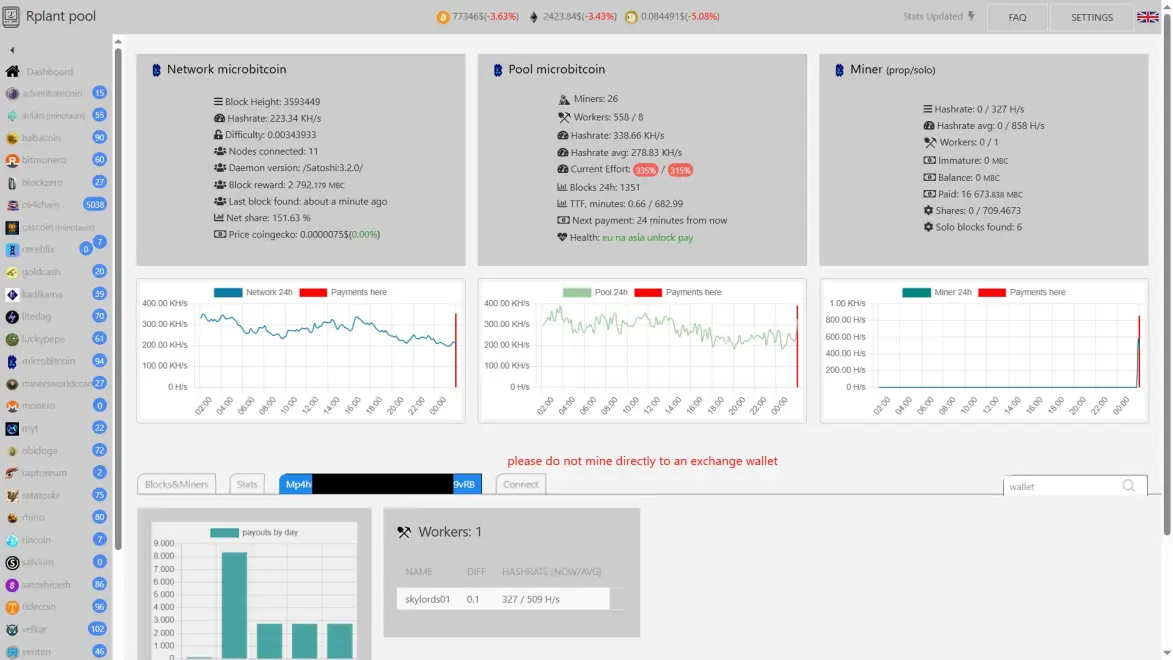1173x660 pixels.
Task: Click the sidebar vertical scrollbar
Action: coord(117,299)
